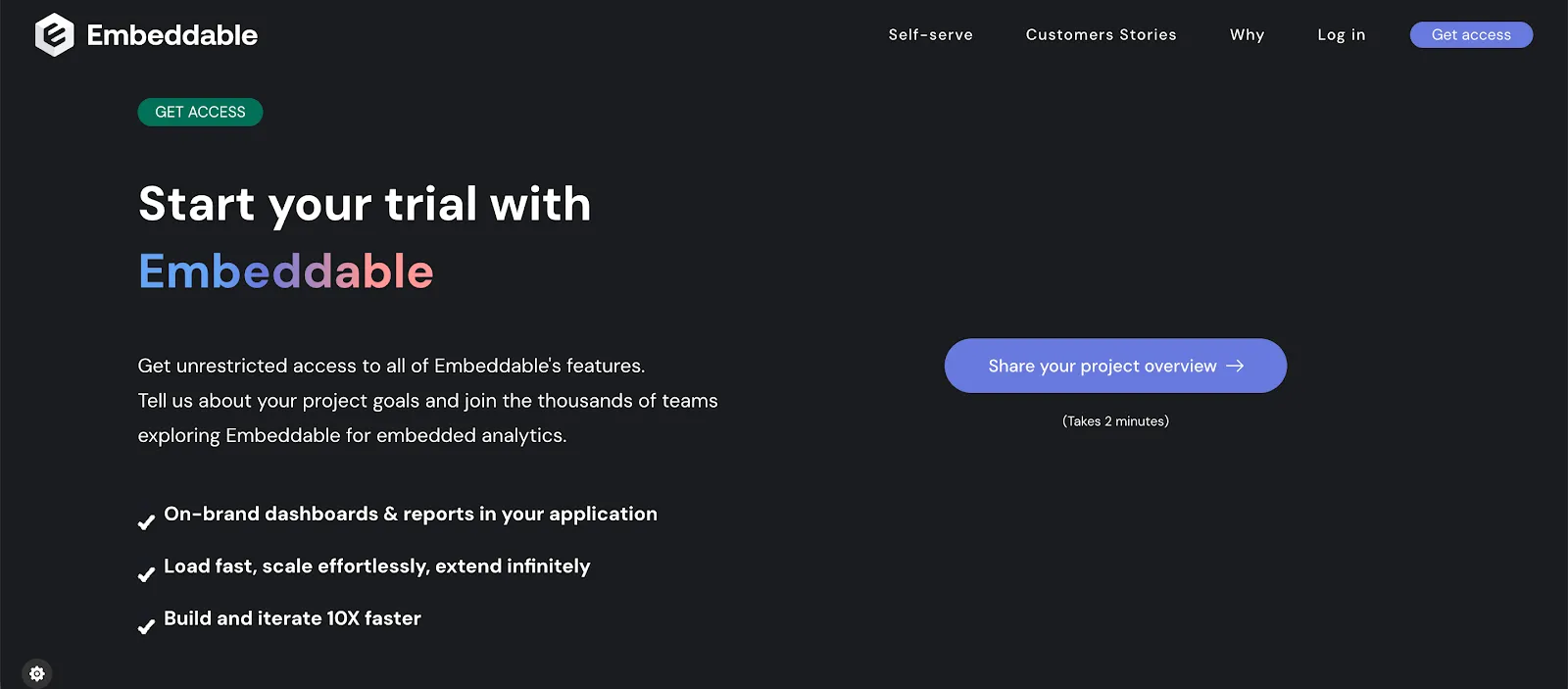
Task: Click the checkmark beside Build and iterate
Action: click(146, 626)
